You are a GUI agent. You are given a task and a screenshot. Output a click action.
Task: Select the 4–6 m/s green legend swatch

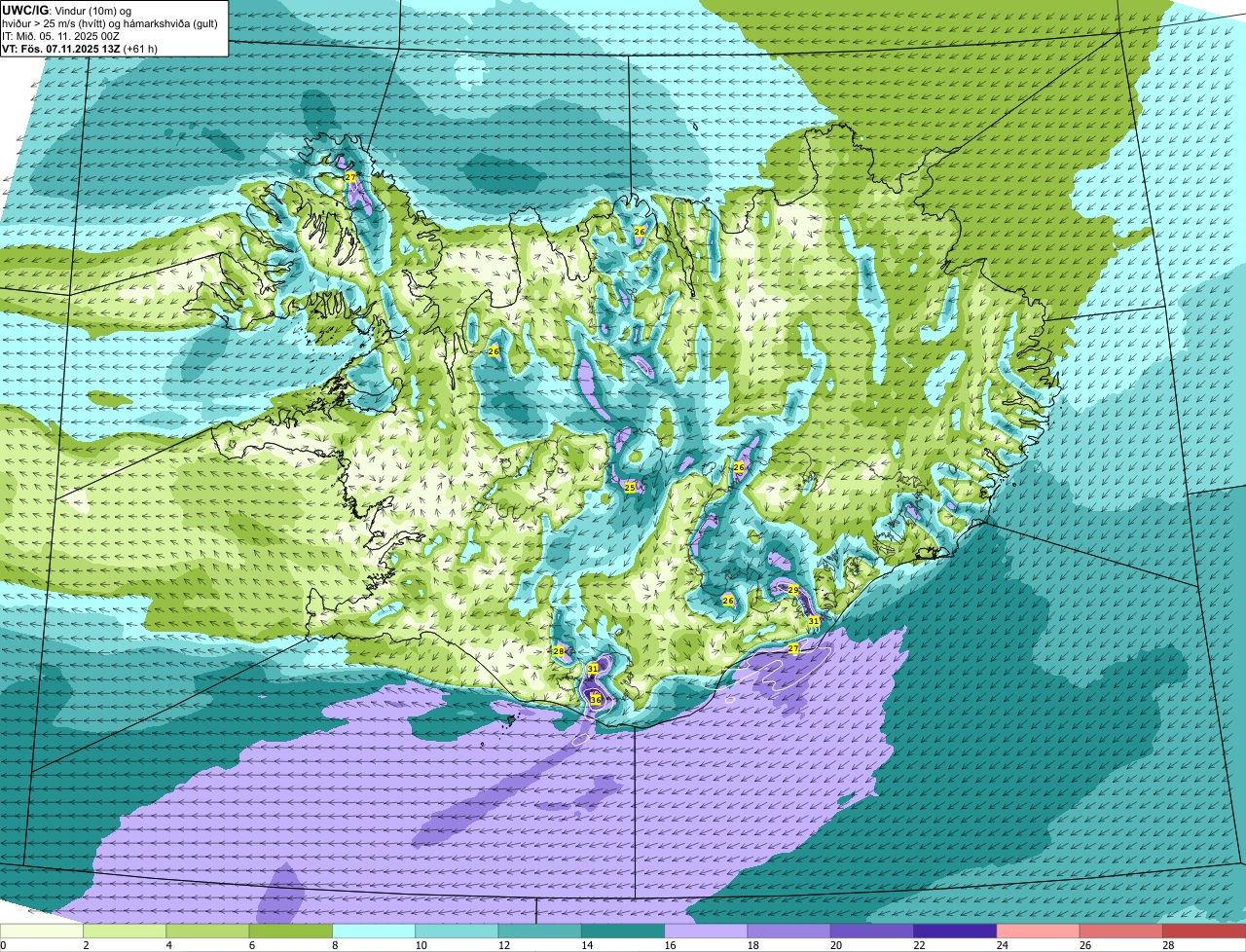tap(207, 931)
